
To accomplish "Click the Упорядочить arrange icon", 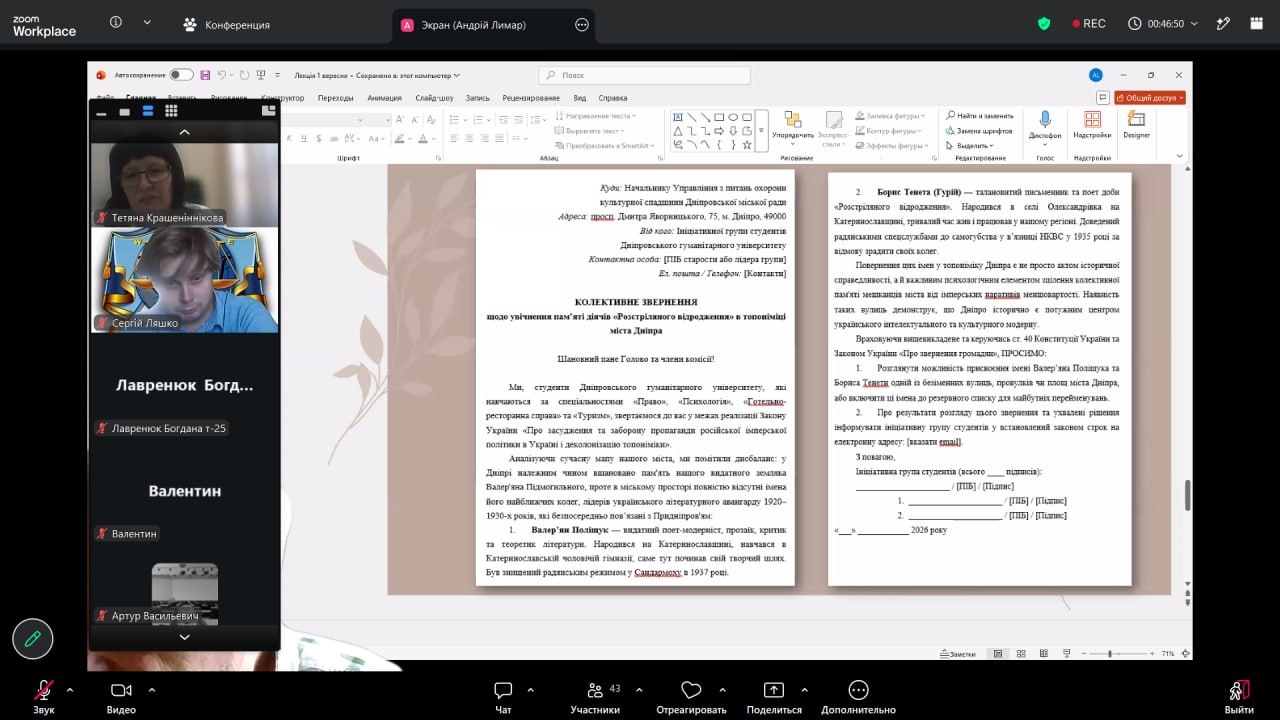I will [793, 125].
